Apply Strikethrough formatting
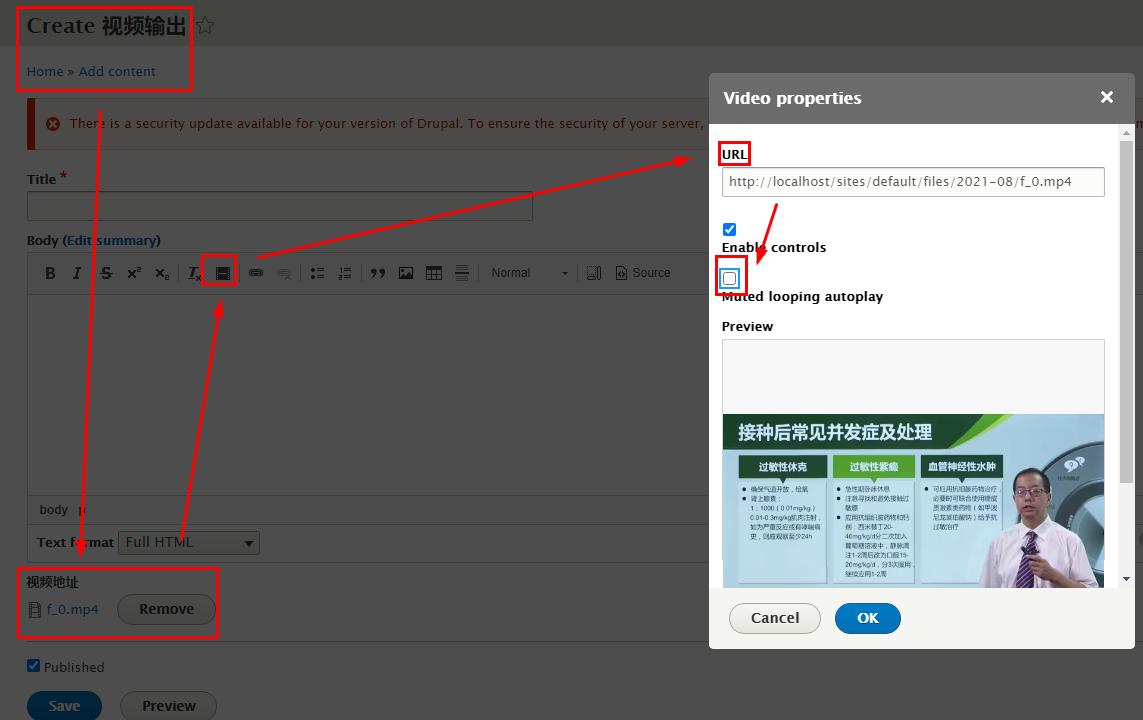Screen dimensions: 1143x720 pyautogui.click(x=106, y=273)
